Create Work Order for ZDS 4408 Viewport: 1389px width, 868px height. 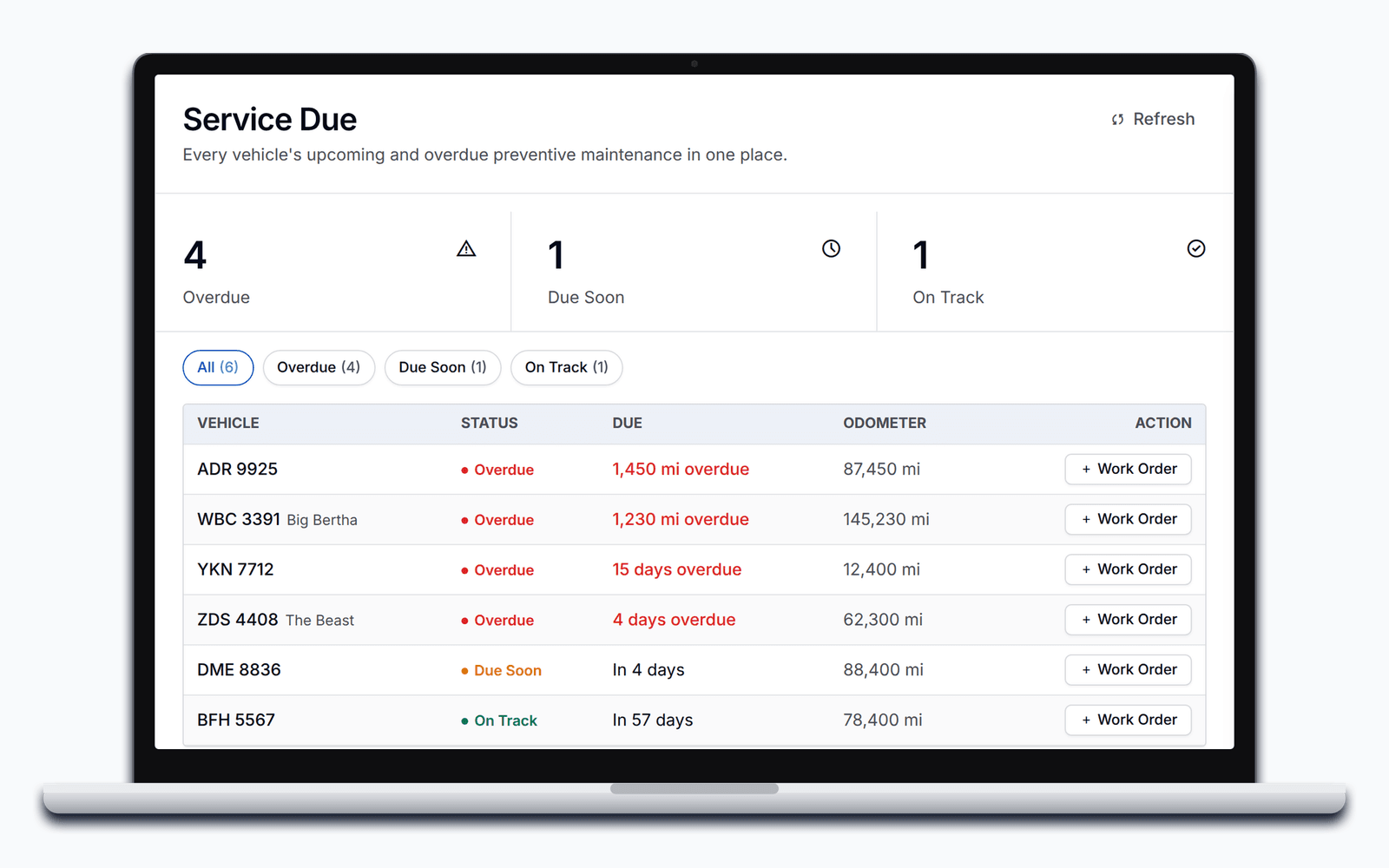click(x=1128, y=620)
